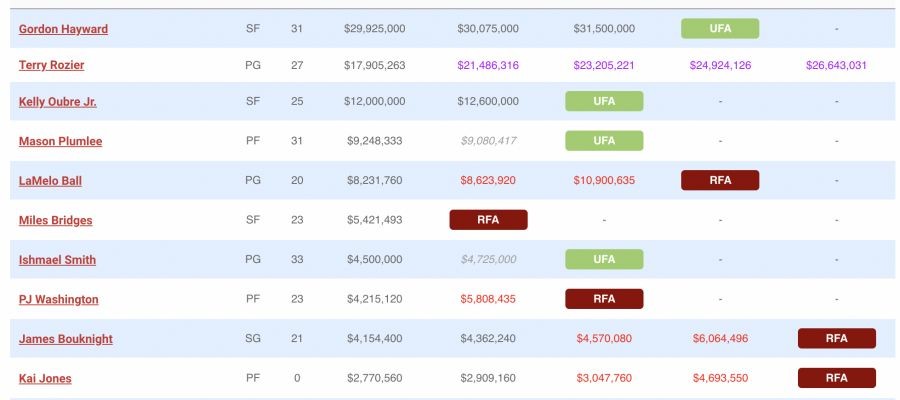Viewport: 900px width, 400px height.
Task: Click Ishmael Smith's UFA badge
Action: click(x=604, y=259)
